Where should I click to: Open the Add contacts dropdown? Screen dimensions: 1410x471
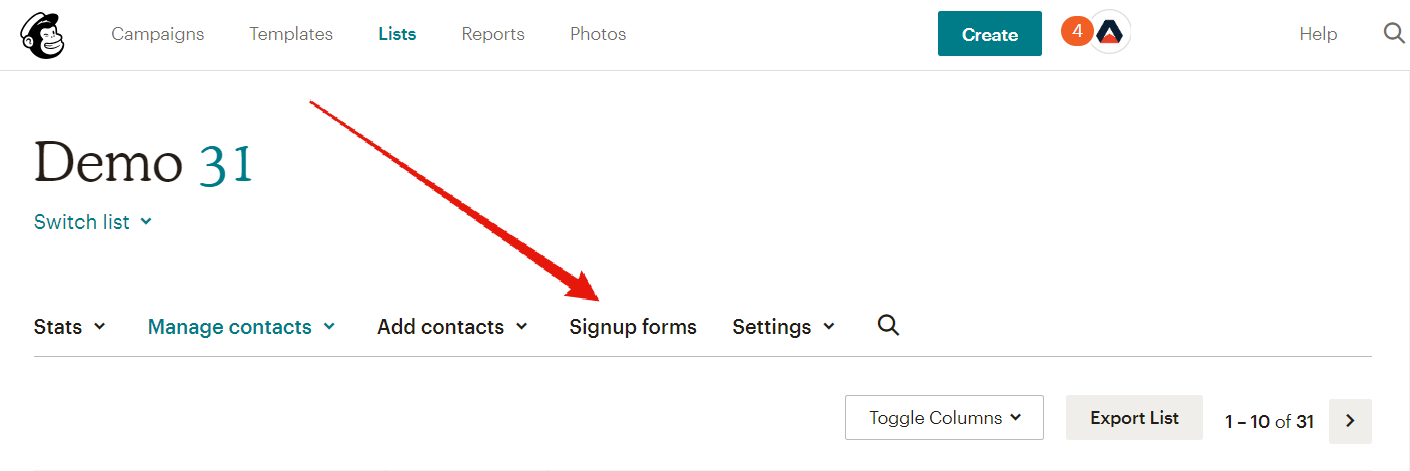pyautogui.click(x=452, y=327)
